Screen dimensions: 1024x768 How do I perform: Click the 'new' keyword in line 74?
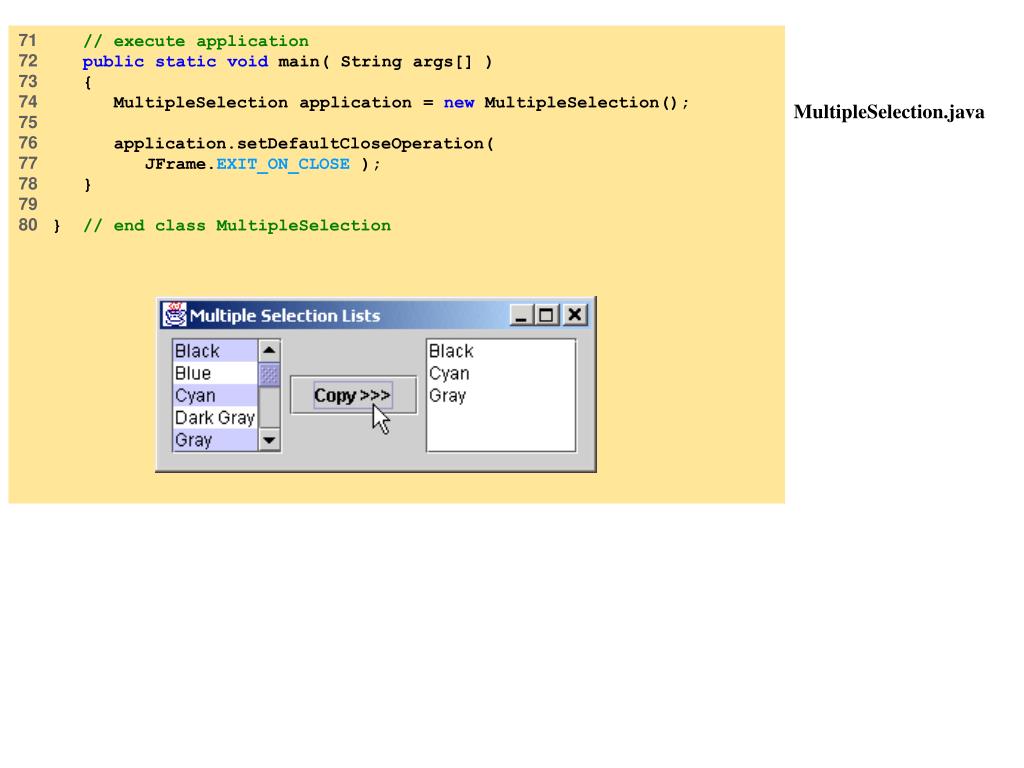pyautogui.click(x=458, y=103)
